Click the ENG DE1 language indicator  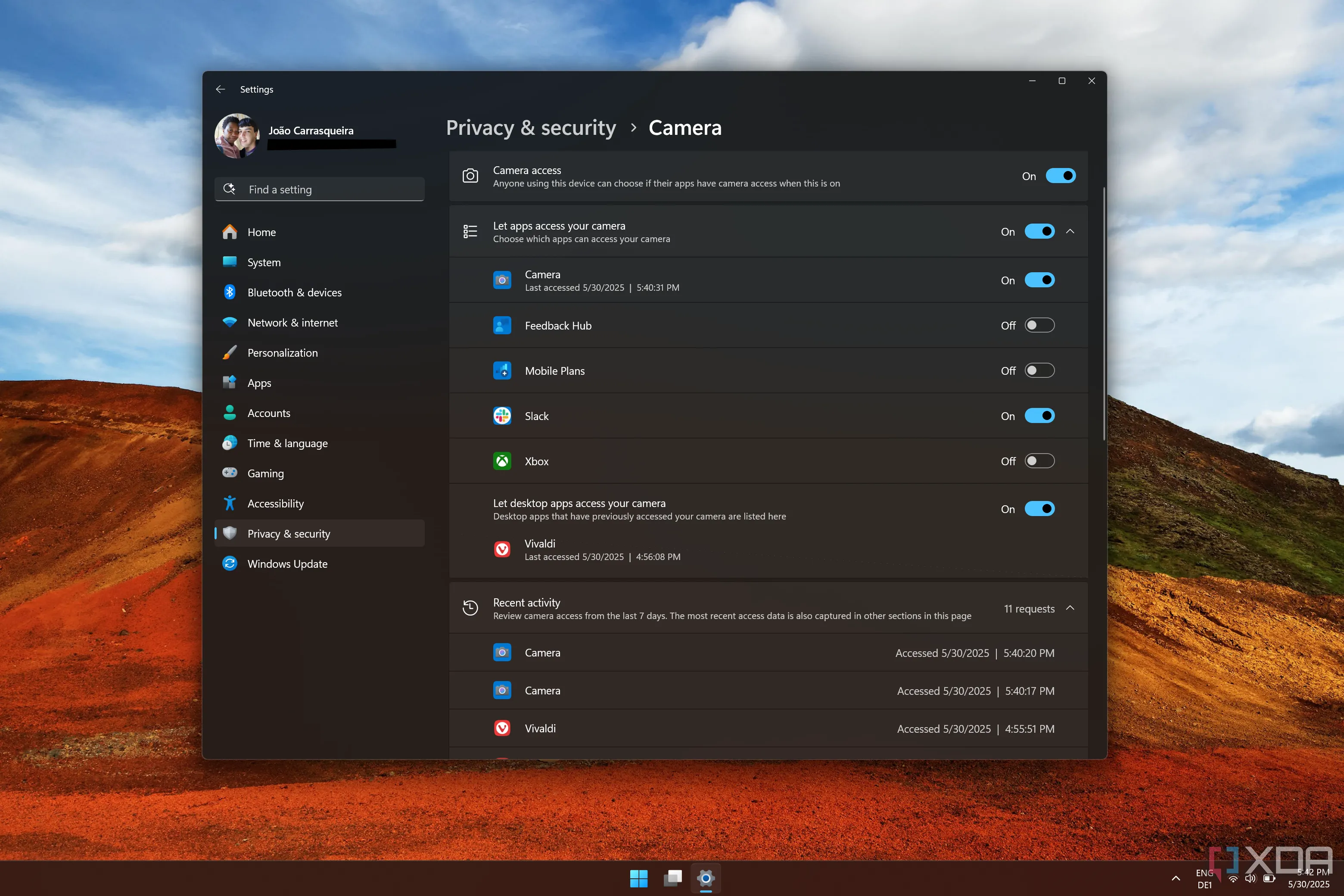pyautogui.click(x=1204, y=878)
